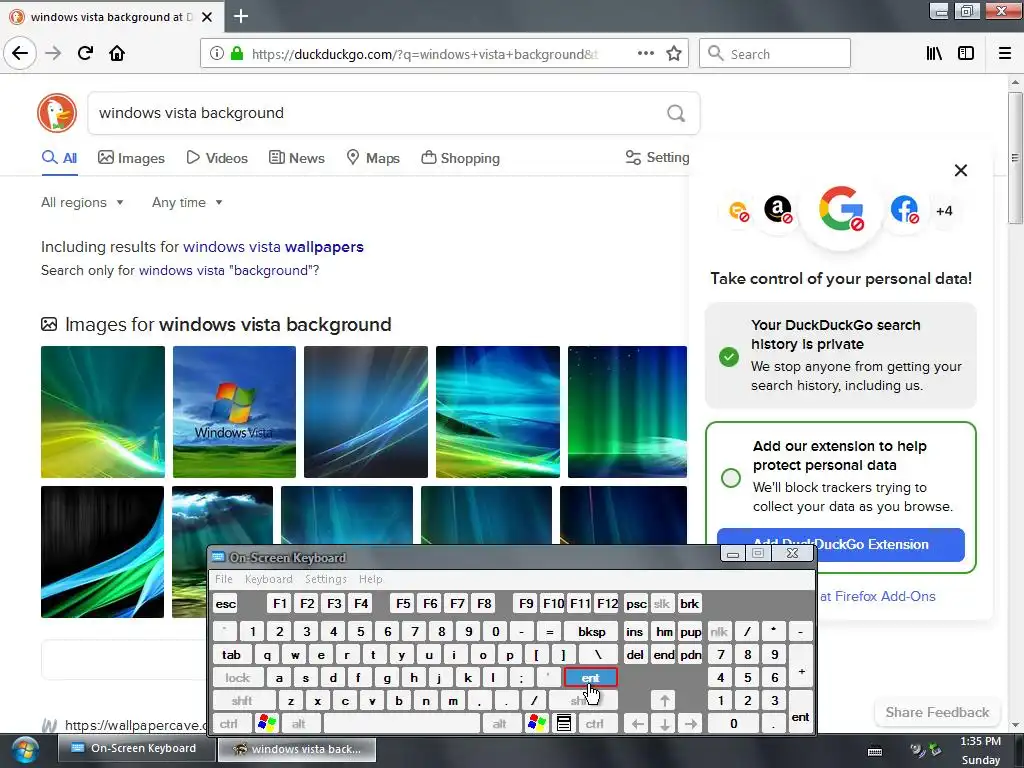Open the Keyboard menu of On-Screen Keyboard
The width and height of the screenshot is (1024, 768).
[268, 579]
